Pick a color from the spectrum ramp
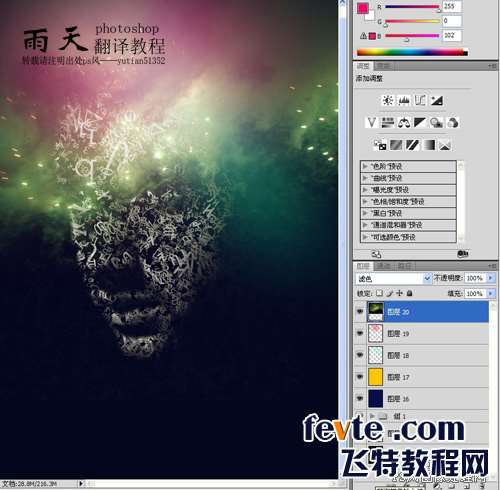The height and width of the screenshot is (490, 500). tap(412, 52)
